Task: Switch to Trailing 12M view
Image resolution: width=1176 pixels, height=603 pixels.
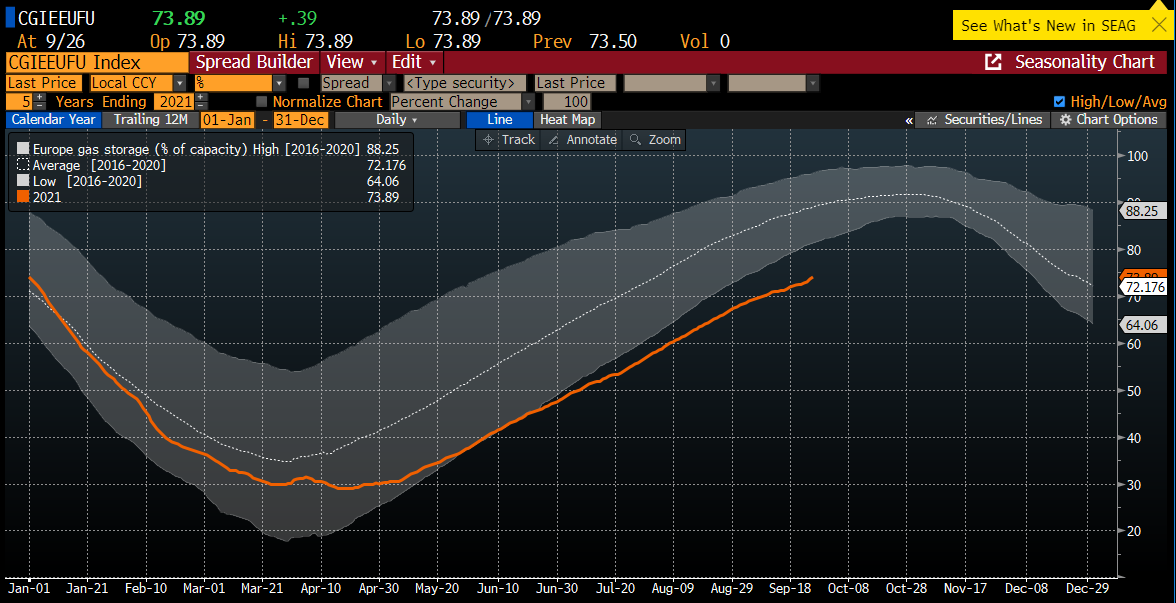Action: pos(150,120)
